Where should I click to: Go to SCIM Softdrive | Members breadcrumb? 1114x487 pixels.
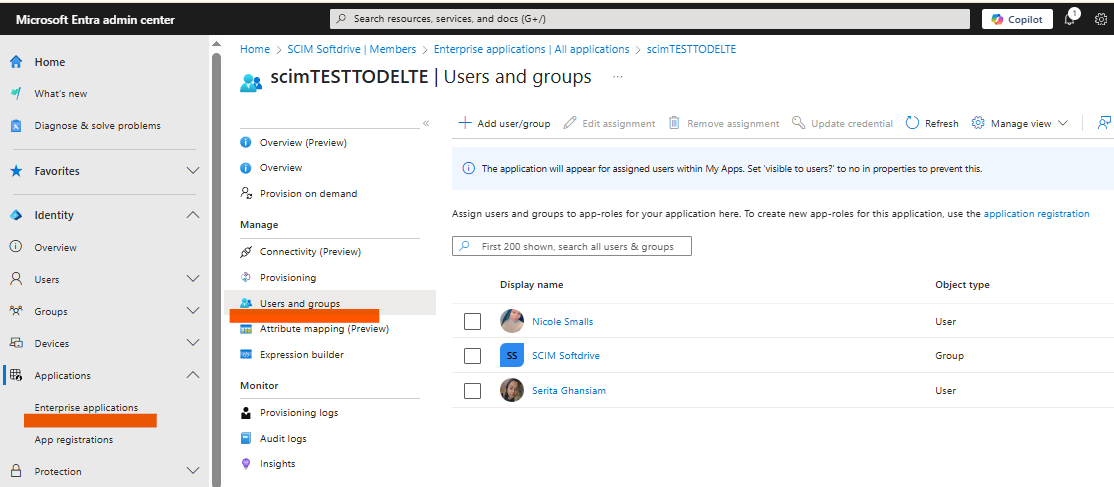tap(352, 49)
